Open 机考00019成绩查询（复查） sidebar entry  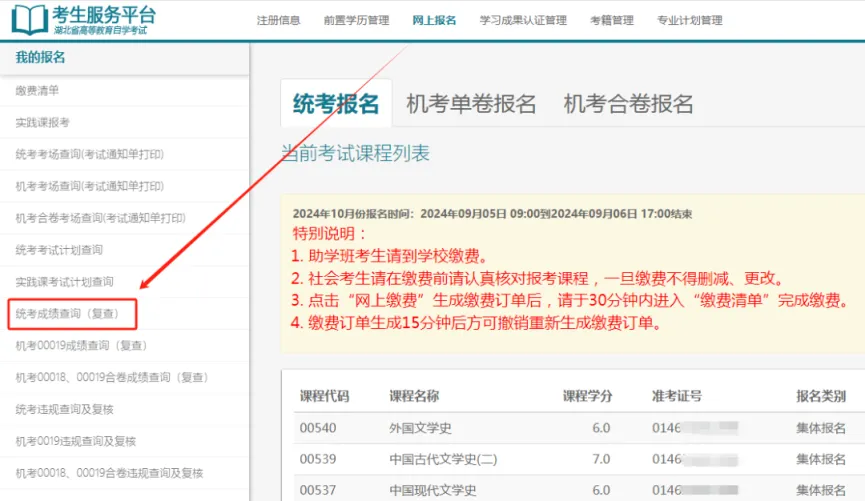click(81, 346)
